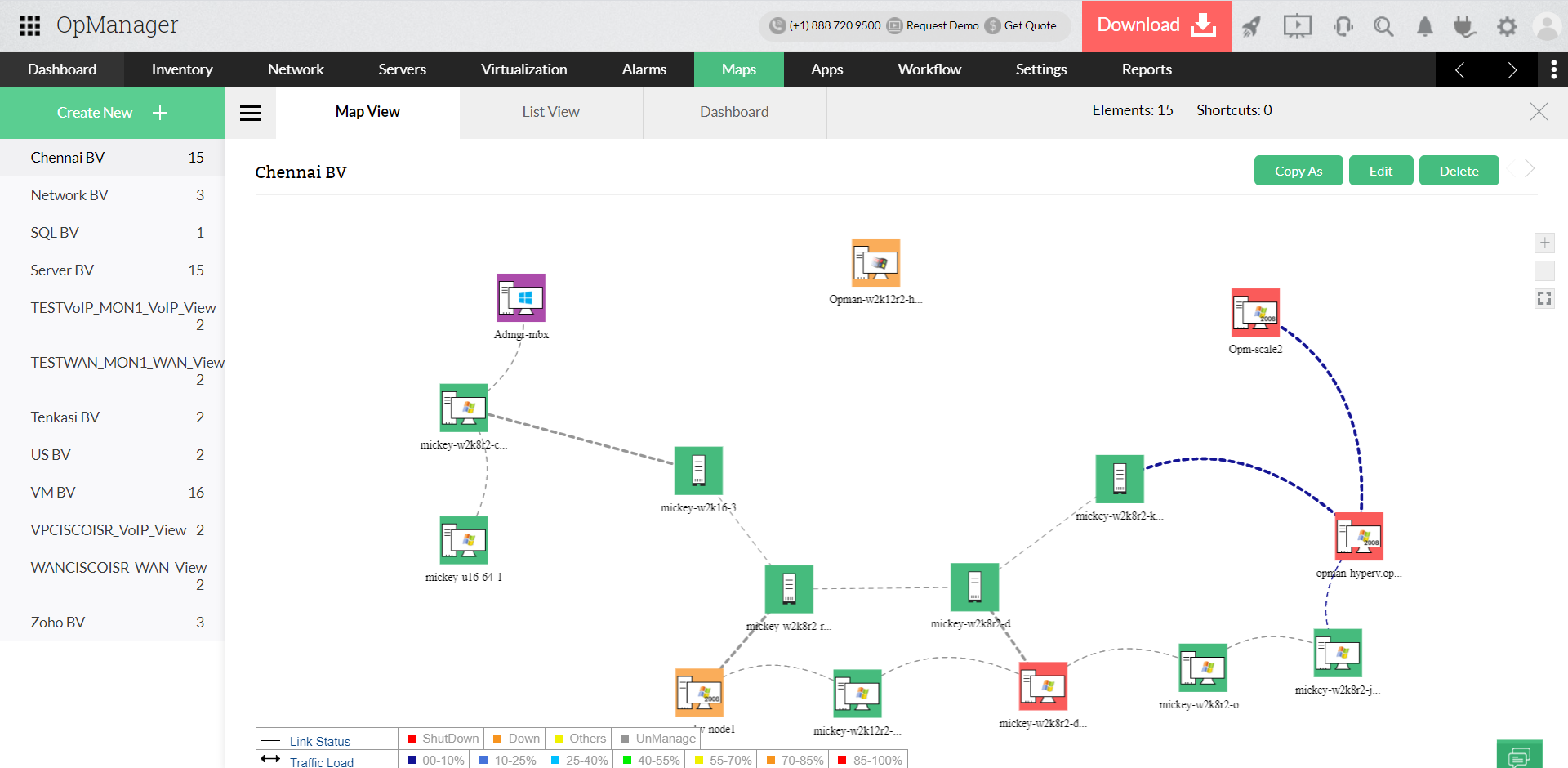Select the mickey-w2k16-3 server node
The image size is (1568, 768).
coord(698,471)
